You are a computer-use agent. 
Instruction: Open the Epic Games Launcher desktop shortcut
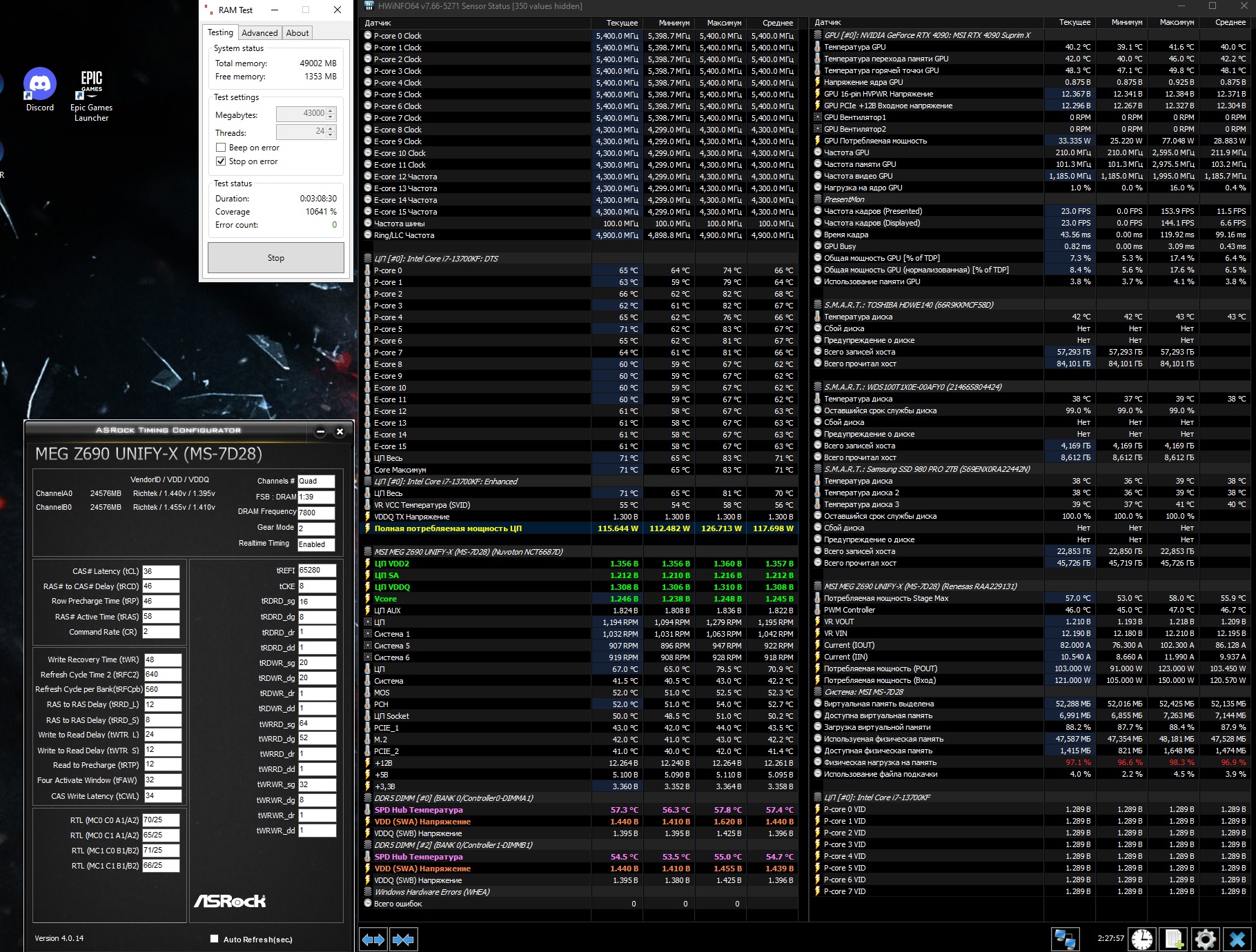[91, 95]
